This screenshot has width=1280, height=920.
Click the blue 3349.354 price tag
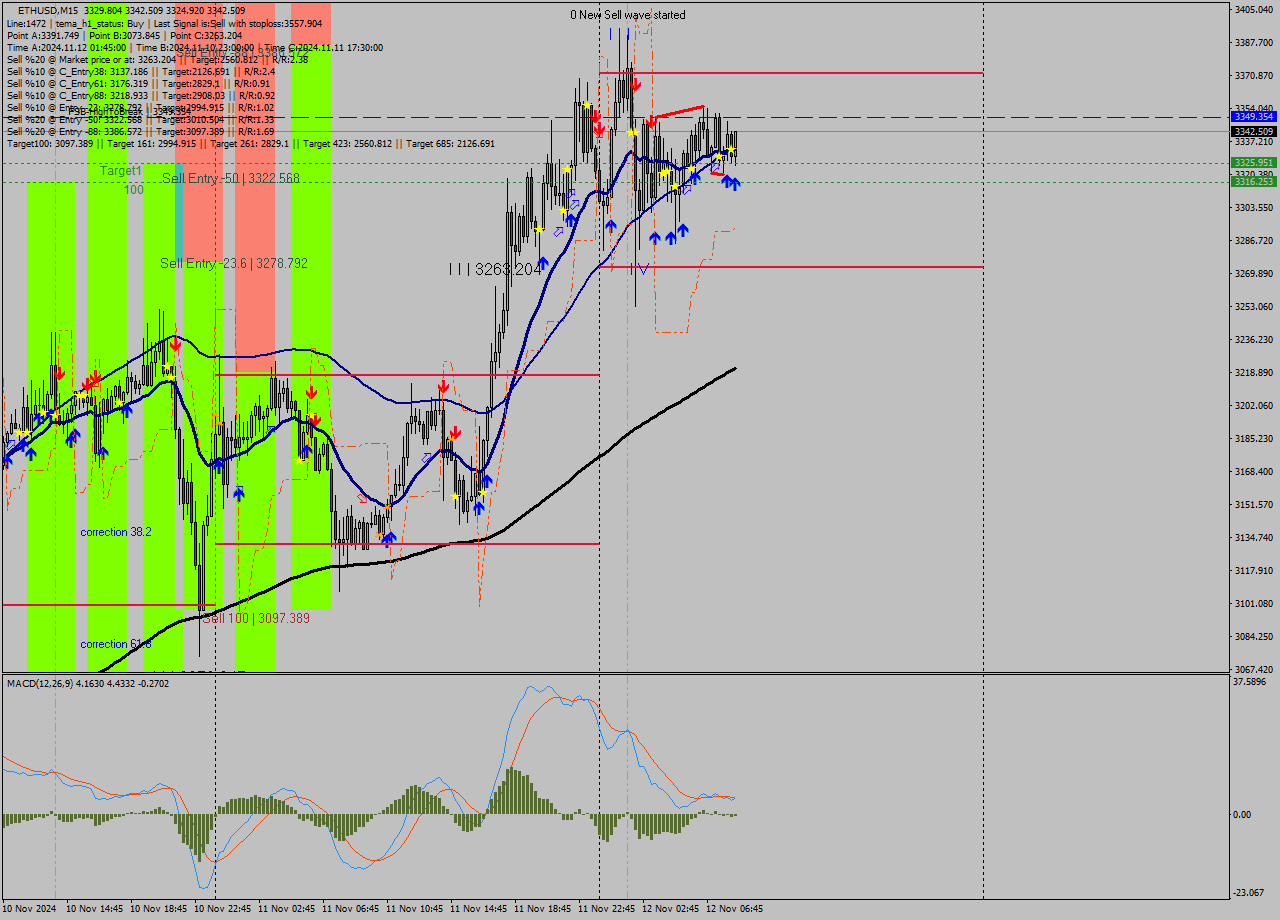[1253, 117]
